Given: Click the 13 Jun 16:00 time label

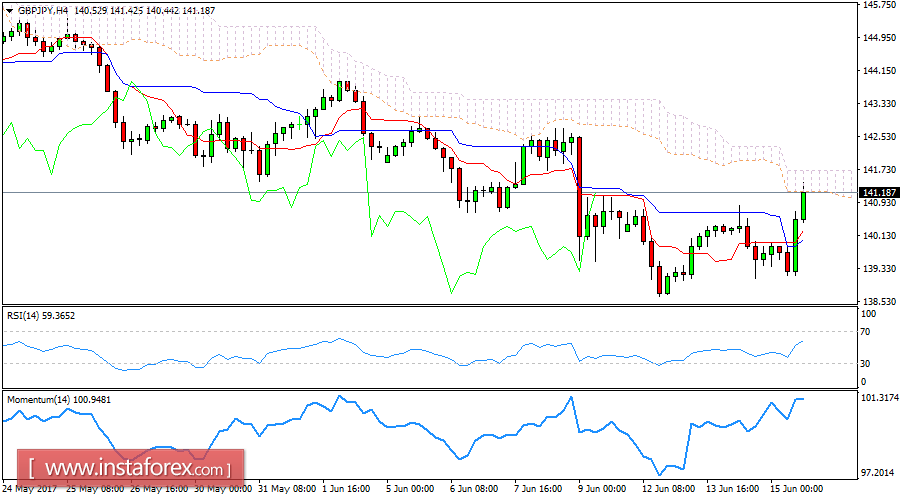Looking at the screenshot, I should 732,489.
